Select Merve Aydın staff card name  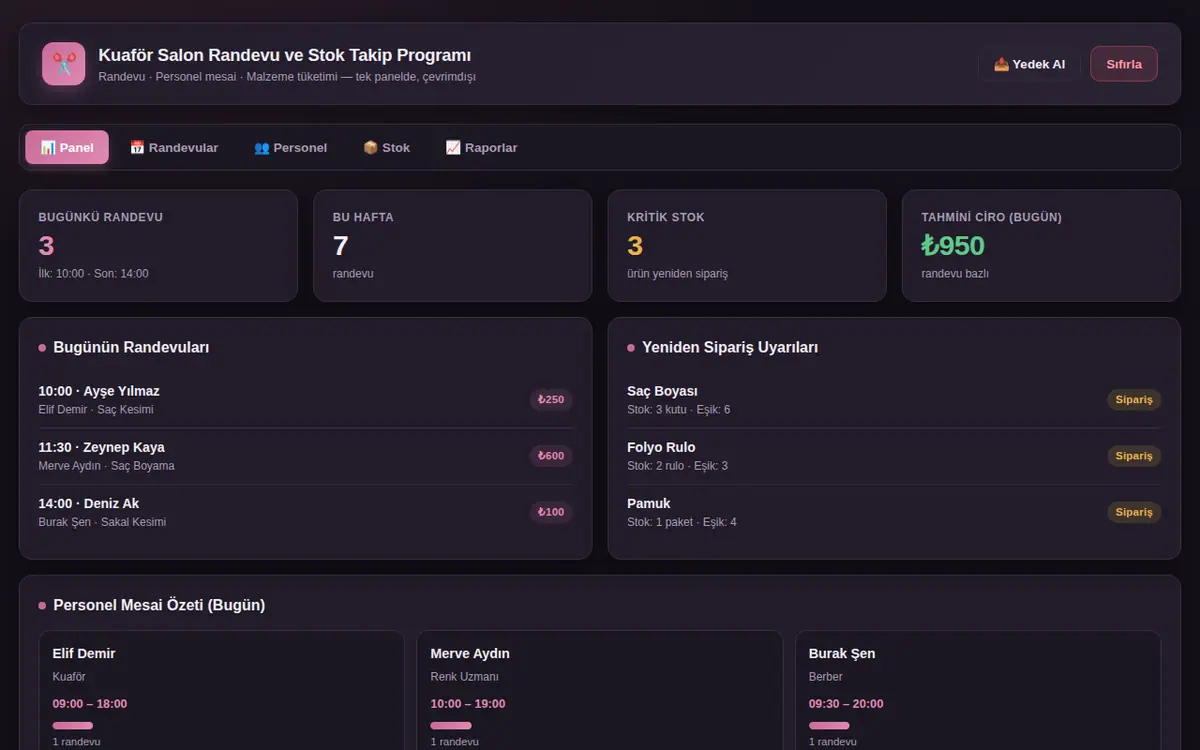click(x=470, y=654)
